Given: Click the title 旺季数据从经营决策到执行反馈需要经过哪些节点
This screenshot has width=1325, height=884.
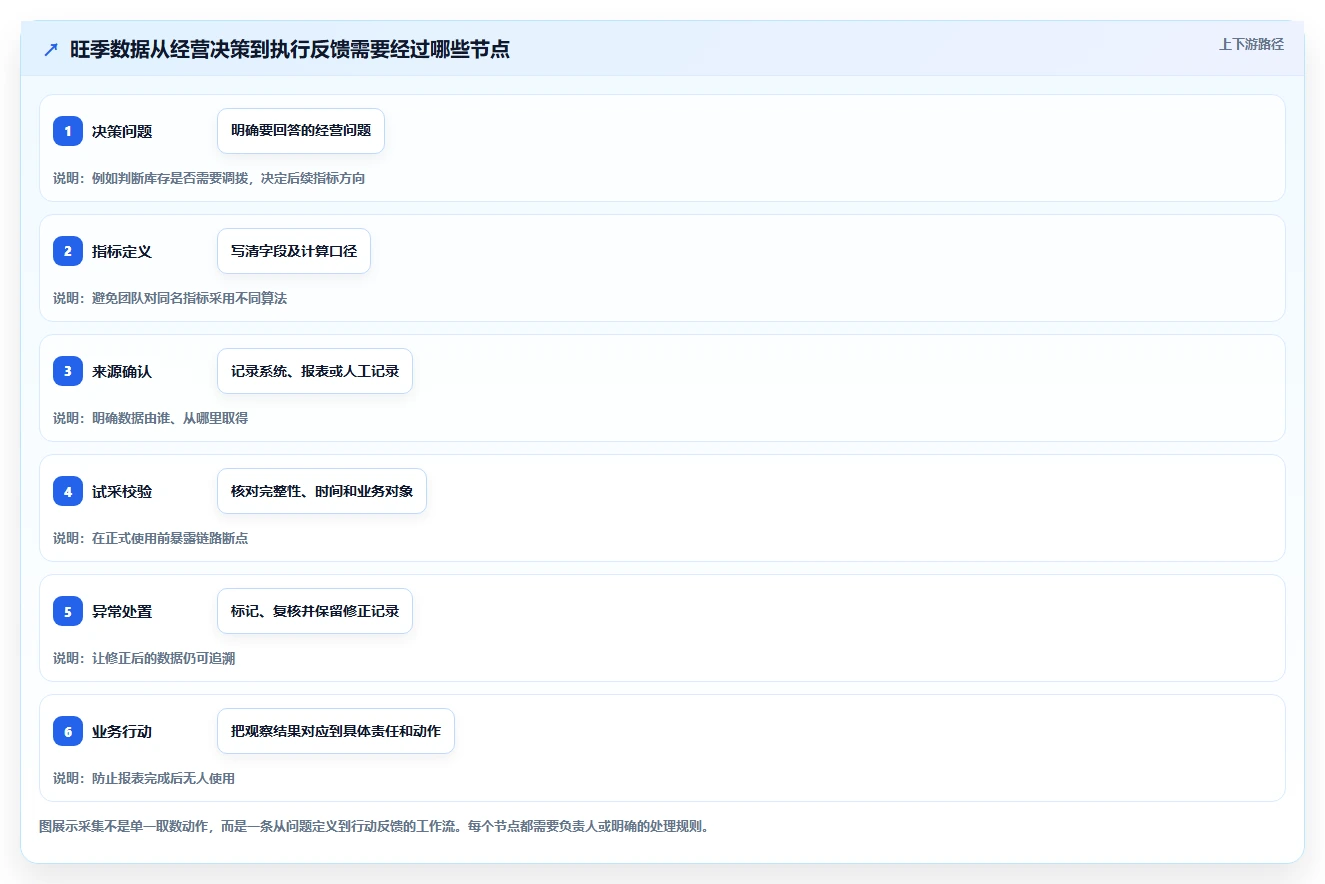Looking at the screenshot, I should (x=290, y=50).
